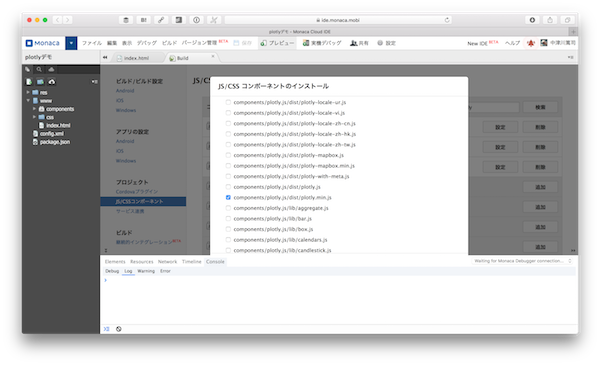Click the file tree options icon
Screen dimensions: 600x365
tap(95, 81)
